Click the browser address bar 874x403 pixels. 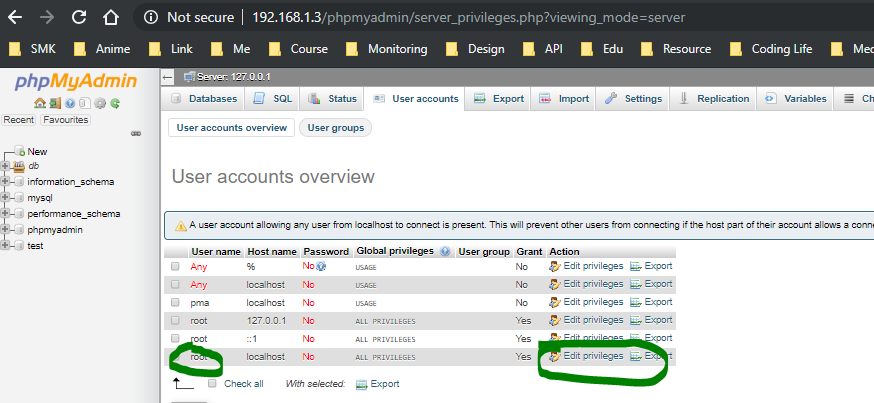pos(500,18)
